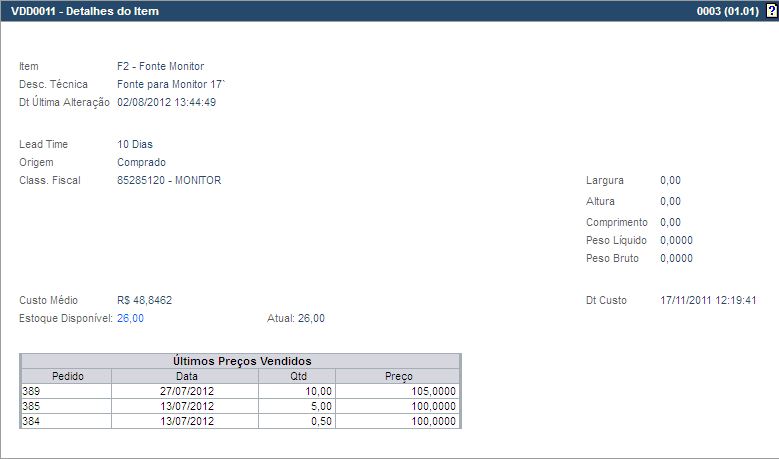Click the fiscal class 85285120 - MONITOR

(x=169, y=180)
